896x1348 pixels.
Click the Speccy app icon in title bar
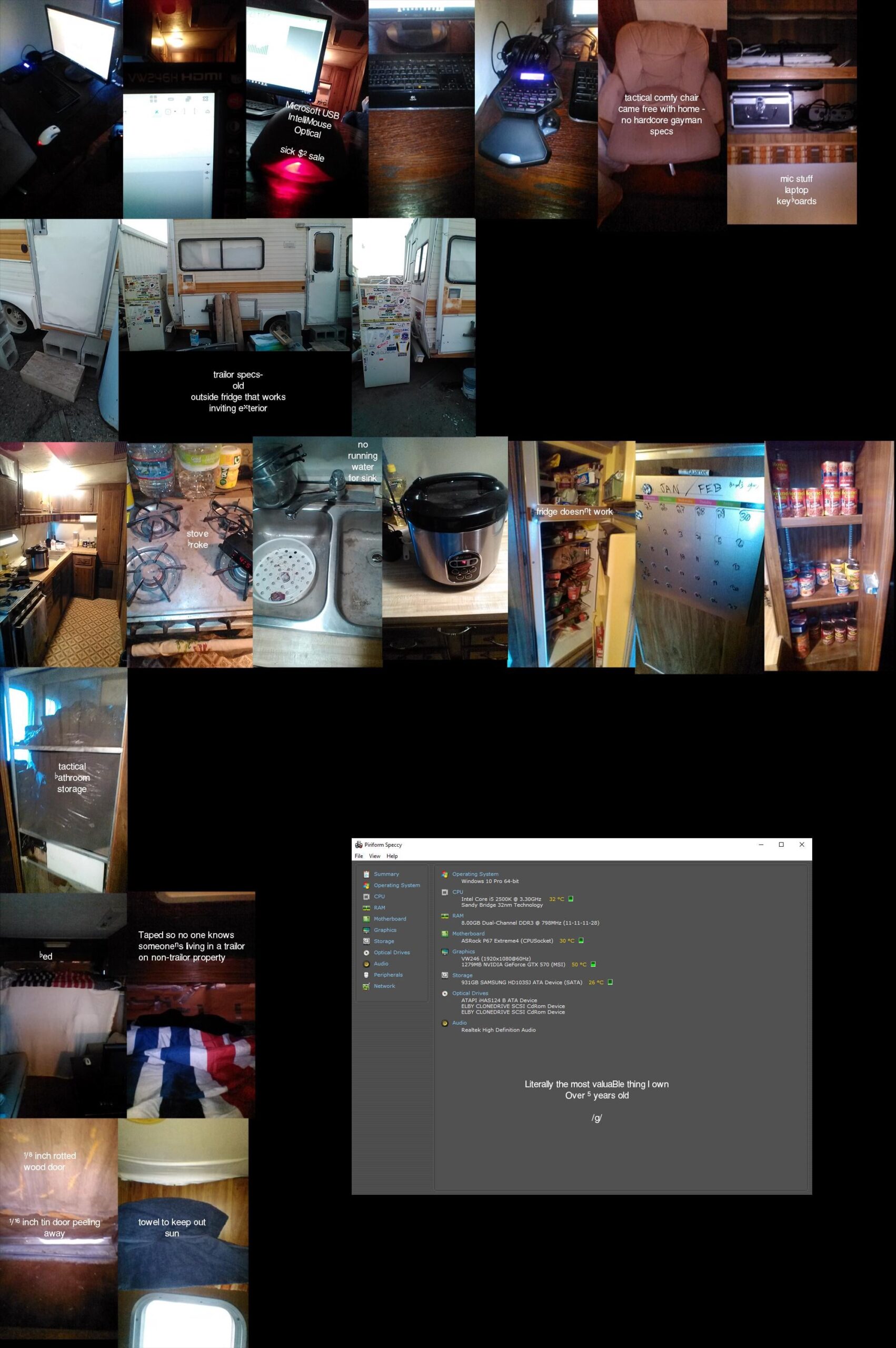pyautogui.click(x=359, y=845)
